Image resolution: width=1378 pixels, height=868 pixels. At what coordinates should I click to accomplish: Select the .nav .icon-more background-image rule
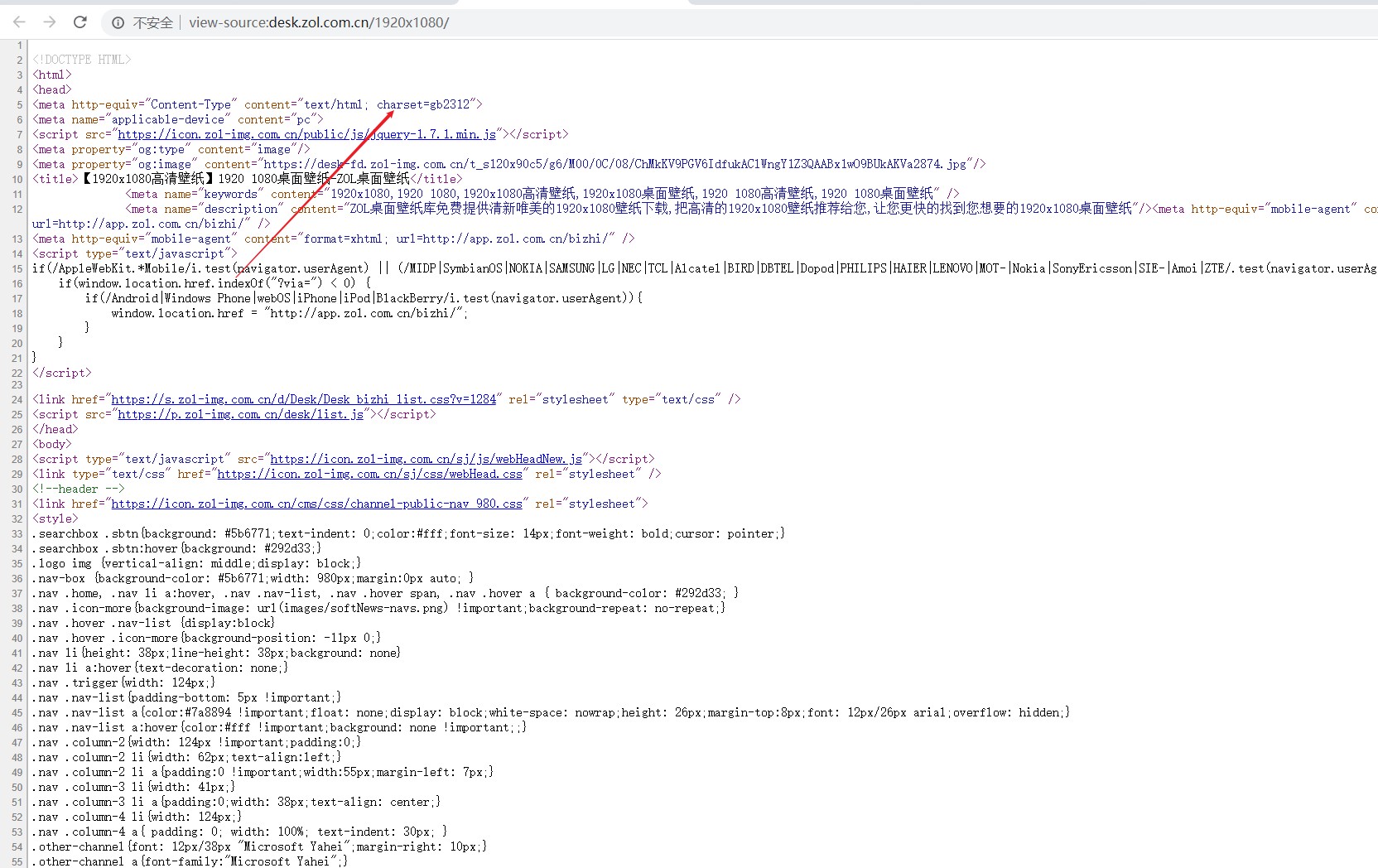pos(379,608)
